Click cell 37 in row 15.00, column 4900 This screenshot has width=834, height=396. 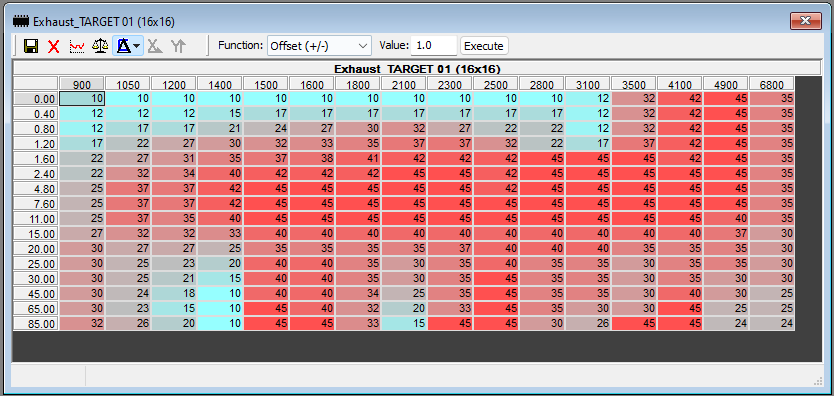tap(726, 233)
